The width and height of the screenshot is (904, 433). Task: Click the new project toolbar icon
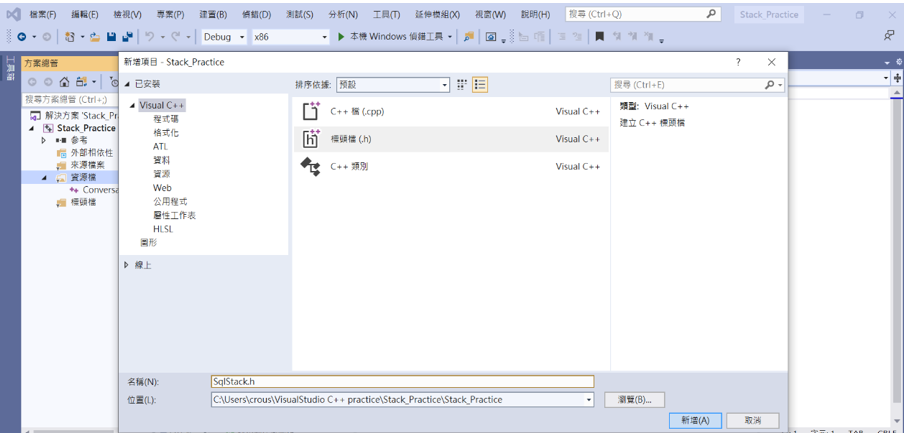coord(70,37)
